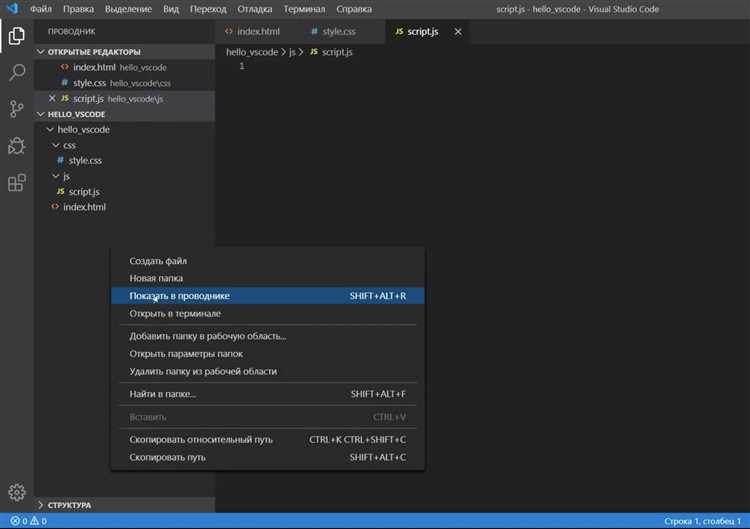Collapse the HELLO_VSCODE workspace section
The image size is (750, 529).
pyautogui.click(x=41, y=114)
